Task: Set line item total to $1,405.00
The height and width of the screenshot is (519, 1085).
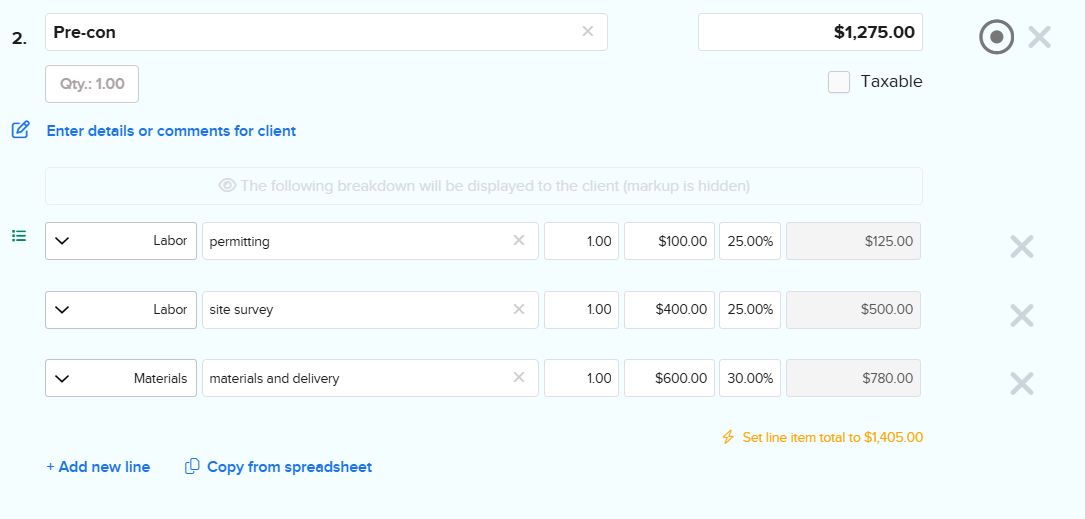Action: pyautogui.click(x=822, y=437)
